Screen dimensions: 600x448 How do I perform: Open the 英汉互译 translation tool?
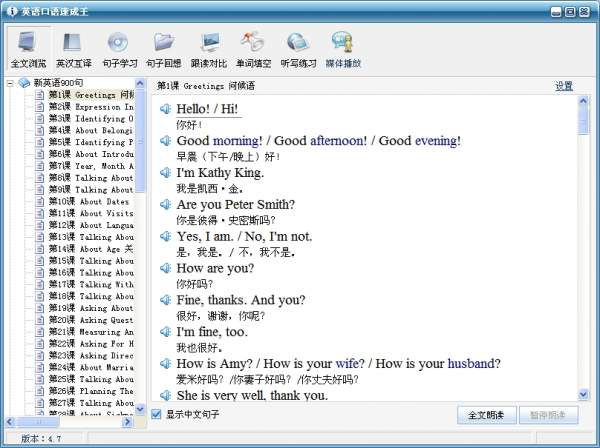tap(71, 49)
